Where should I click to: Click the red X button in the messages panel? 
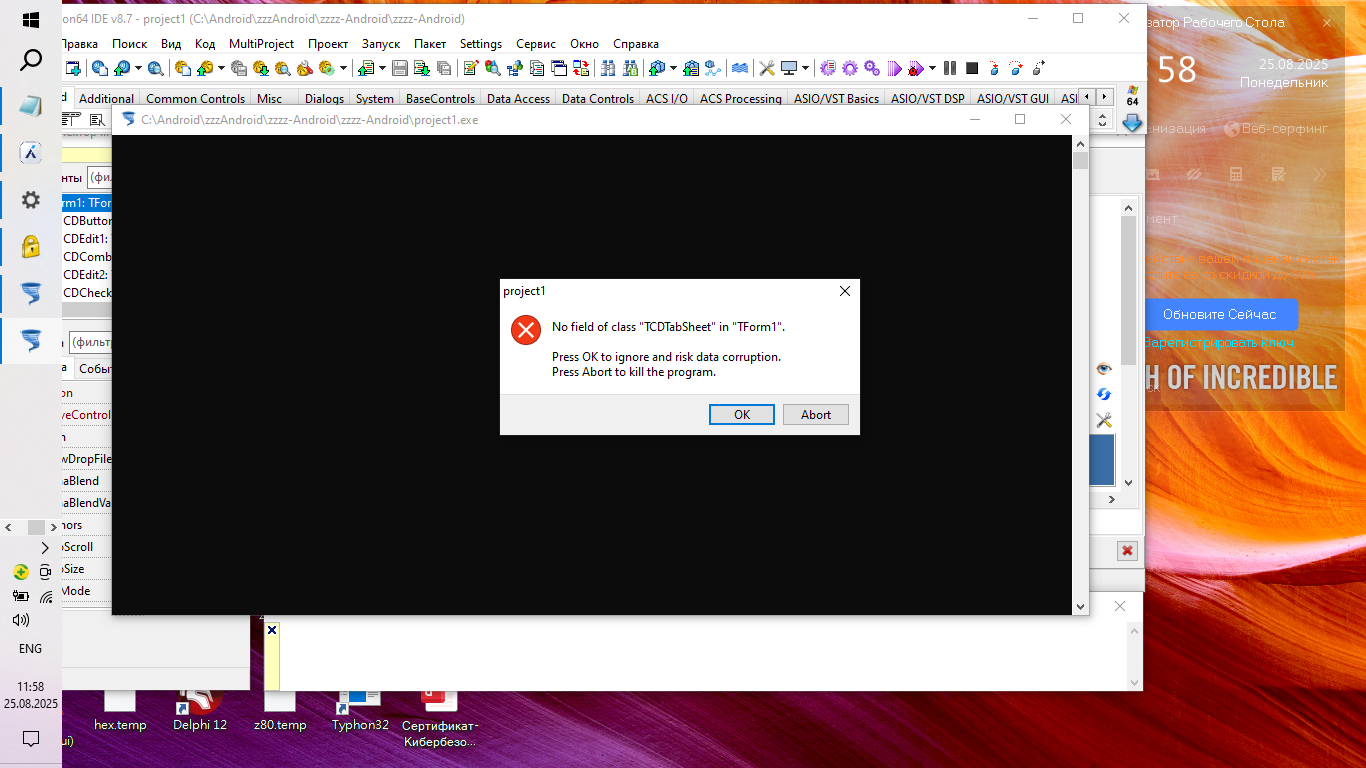(x=1127, y=551)
